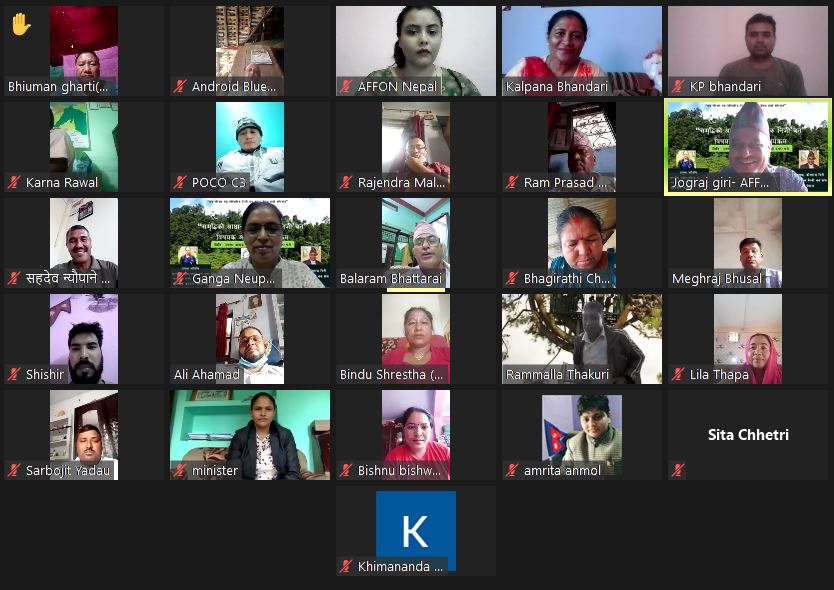Click the minister participant name label

click(215, 470)
